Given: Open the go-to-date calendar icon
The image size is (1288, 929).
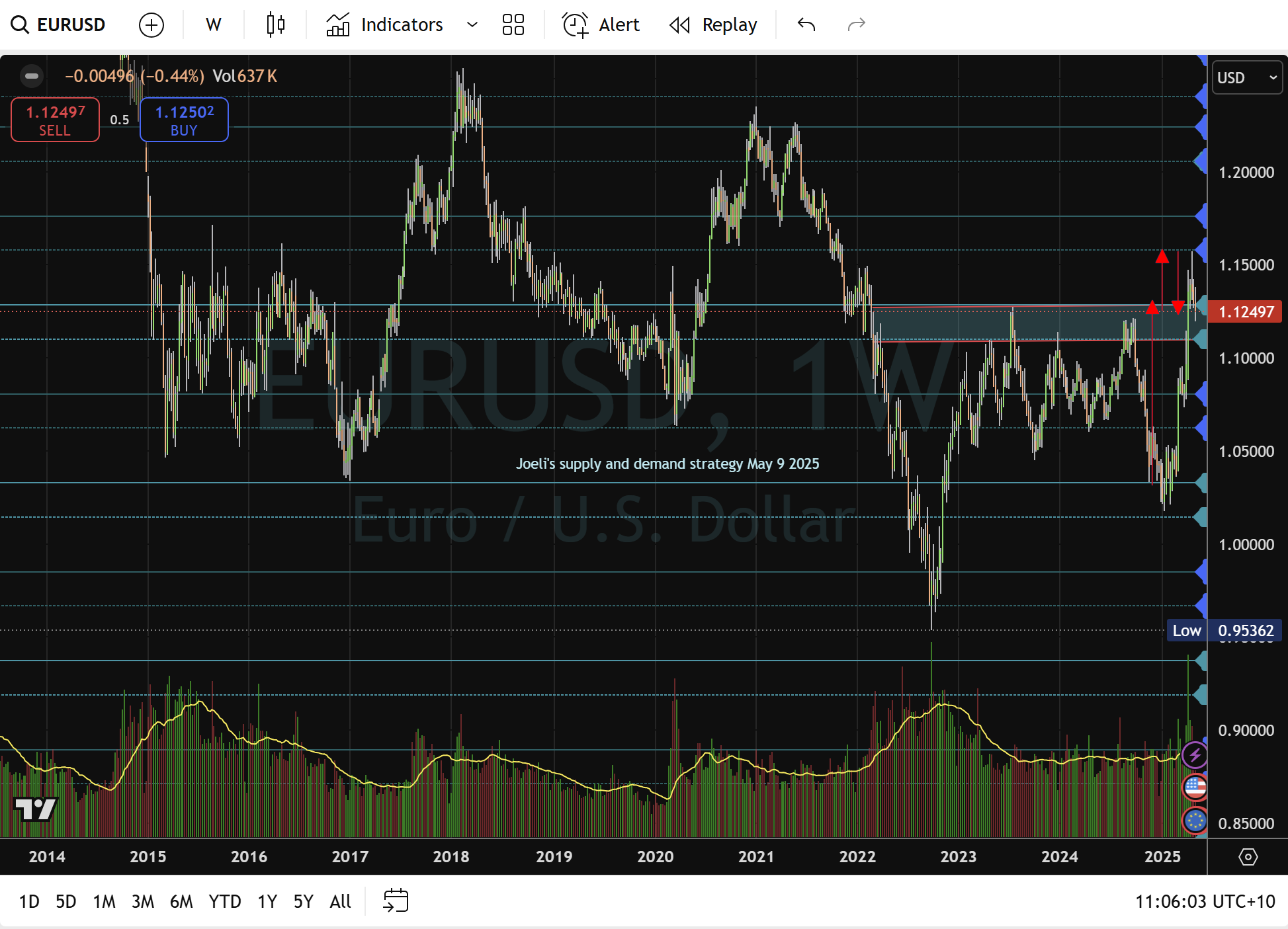Looking at the screenshot, I should [x=396, y=901].
